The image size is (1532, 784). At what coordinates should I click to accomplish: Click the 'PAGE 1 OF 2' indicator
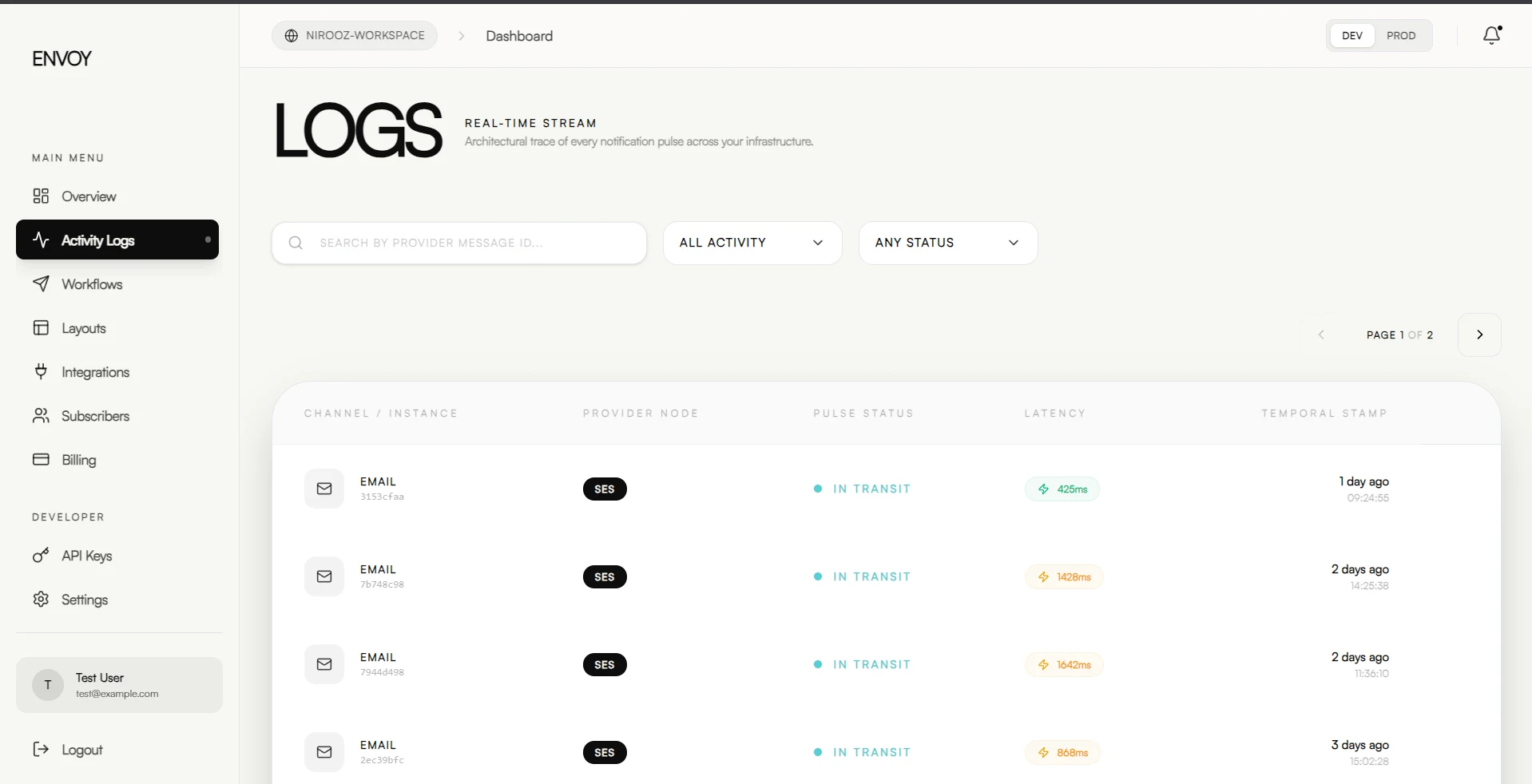(1399, 335)
